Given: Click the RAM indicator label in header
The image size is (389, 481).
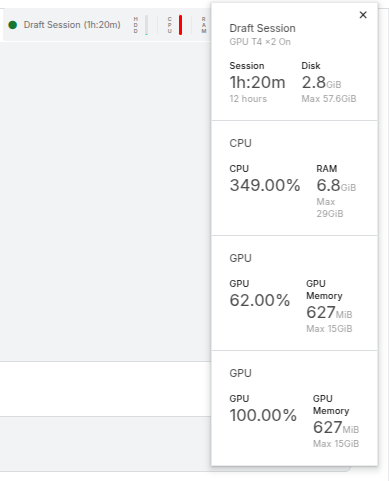Looking at the screenshot, I should 204,25.
